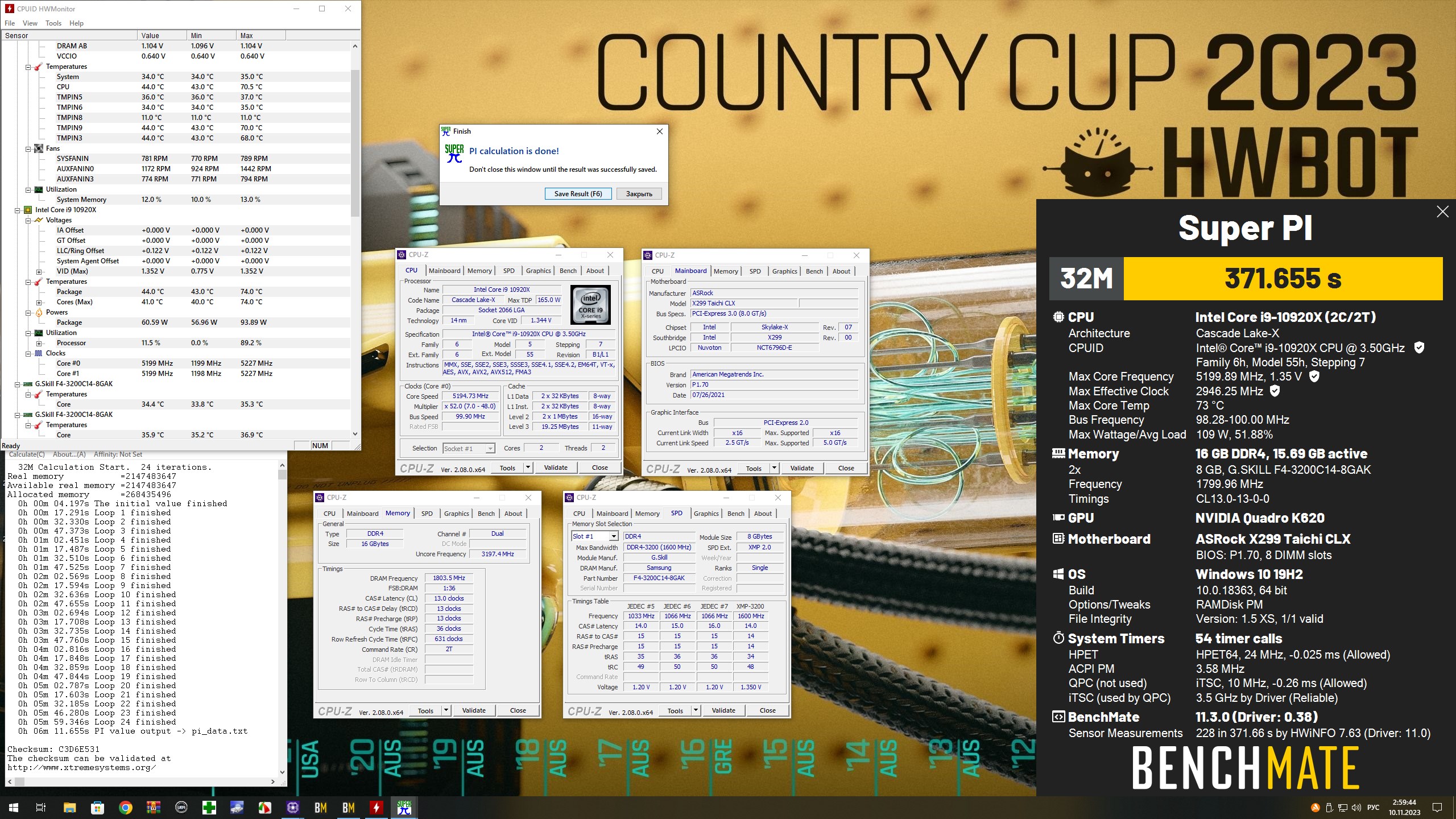Click the HWMonitor vertical scrollbar thumb
Image resolution: width=1456 pixels, height=819 pixels.
coord(355,142)
